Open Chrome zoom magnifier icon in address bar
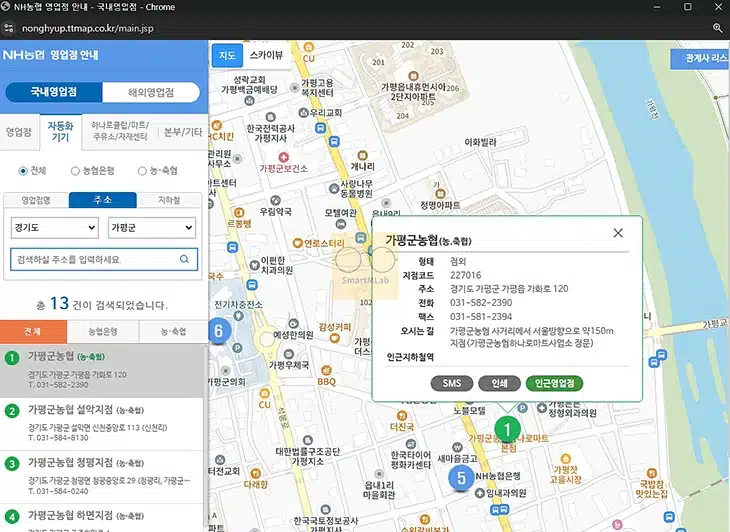Screen dimensions: 730x532 pyautogui.click(x=717, y=28)
